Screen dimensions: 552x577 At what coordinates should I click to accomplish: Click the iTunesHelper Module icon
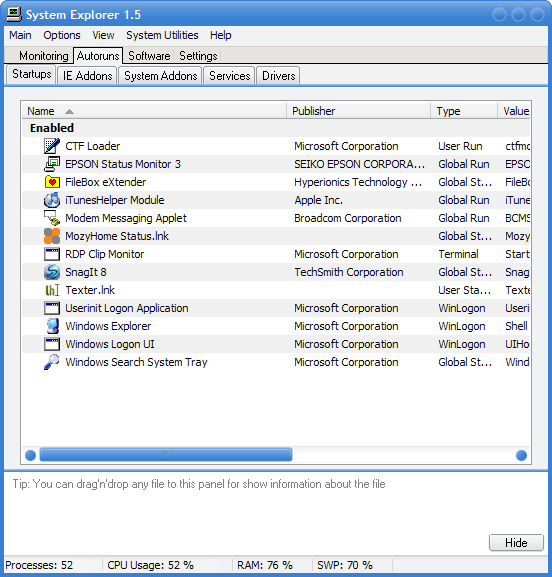pos(52,200)
